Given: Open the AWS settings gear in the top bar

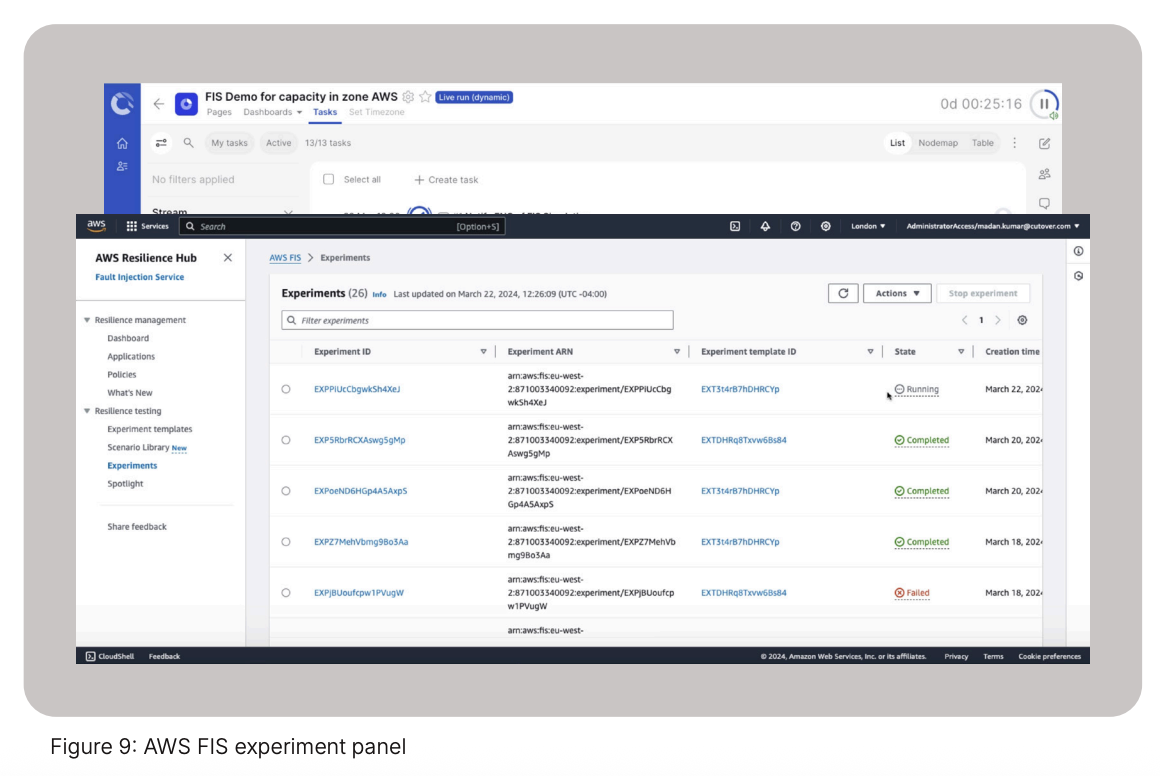Looking at the screenshot, I should coord(826,226).
